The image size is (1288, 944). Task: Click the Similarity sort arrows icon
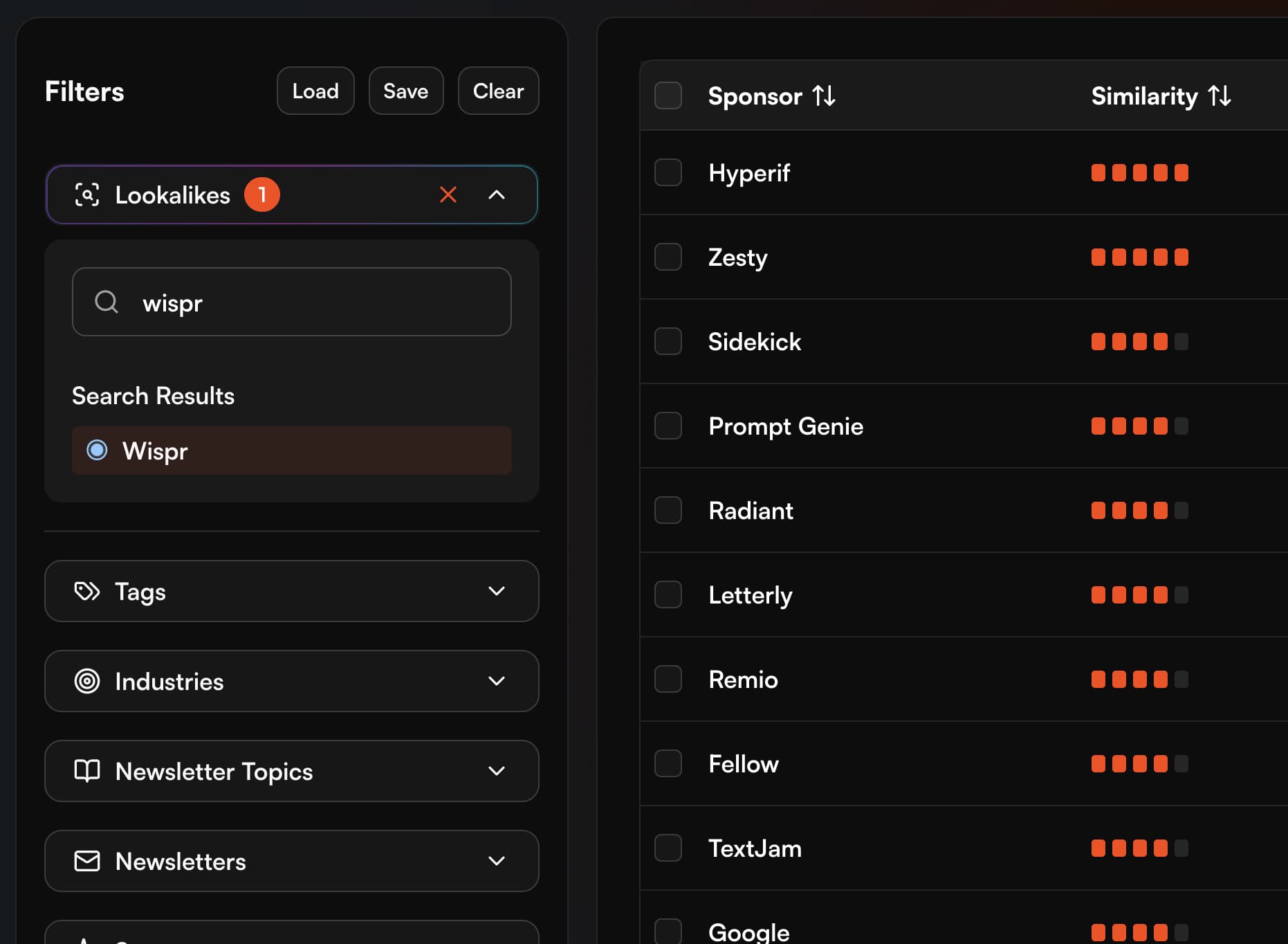click(x=1220, y=96)
